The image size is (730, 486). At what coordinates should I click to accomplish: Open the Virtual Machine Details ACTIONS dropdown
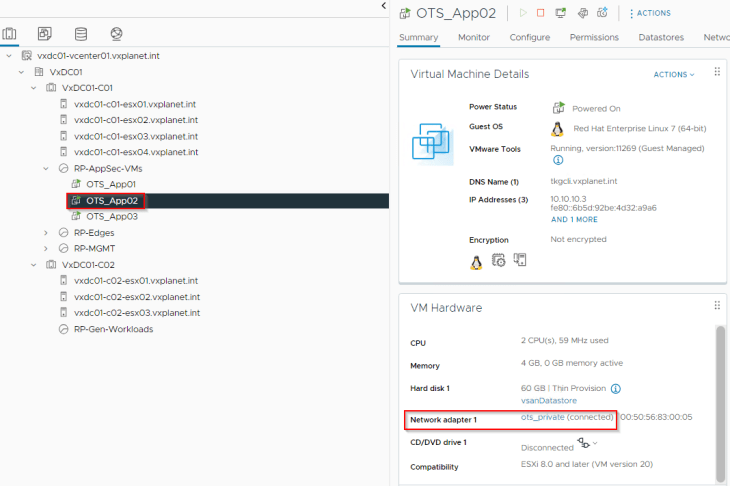(674, 74)
